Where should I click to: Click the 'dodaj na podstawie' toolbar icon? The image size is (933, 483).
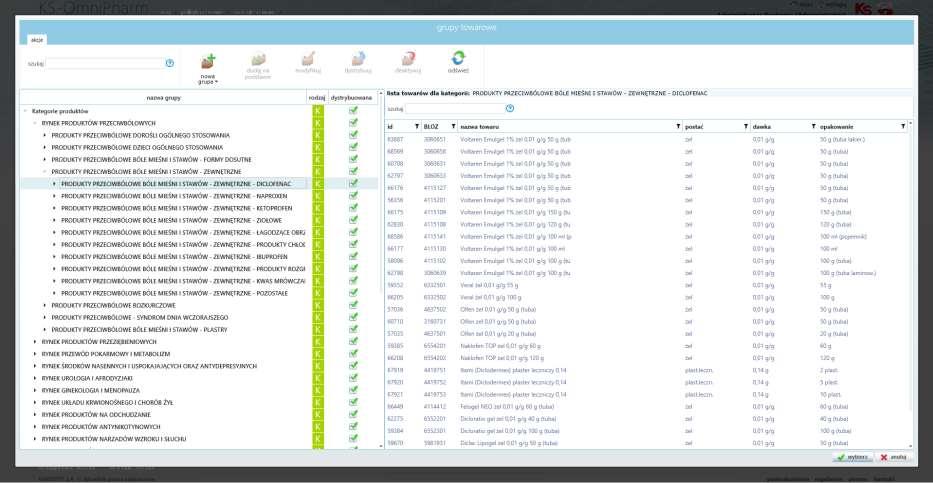pyautogui.click(x=258, y=60)
